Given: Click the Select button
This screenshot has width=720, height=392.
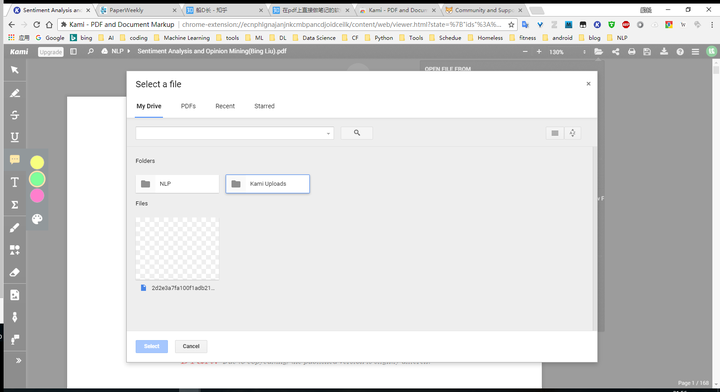Looking at the screenshot, I should (152, 346).
